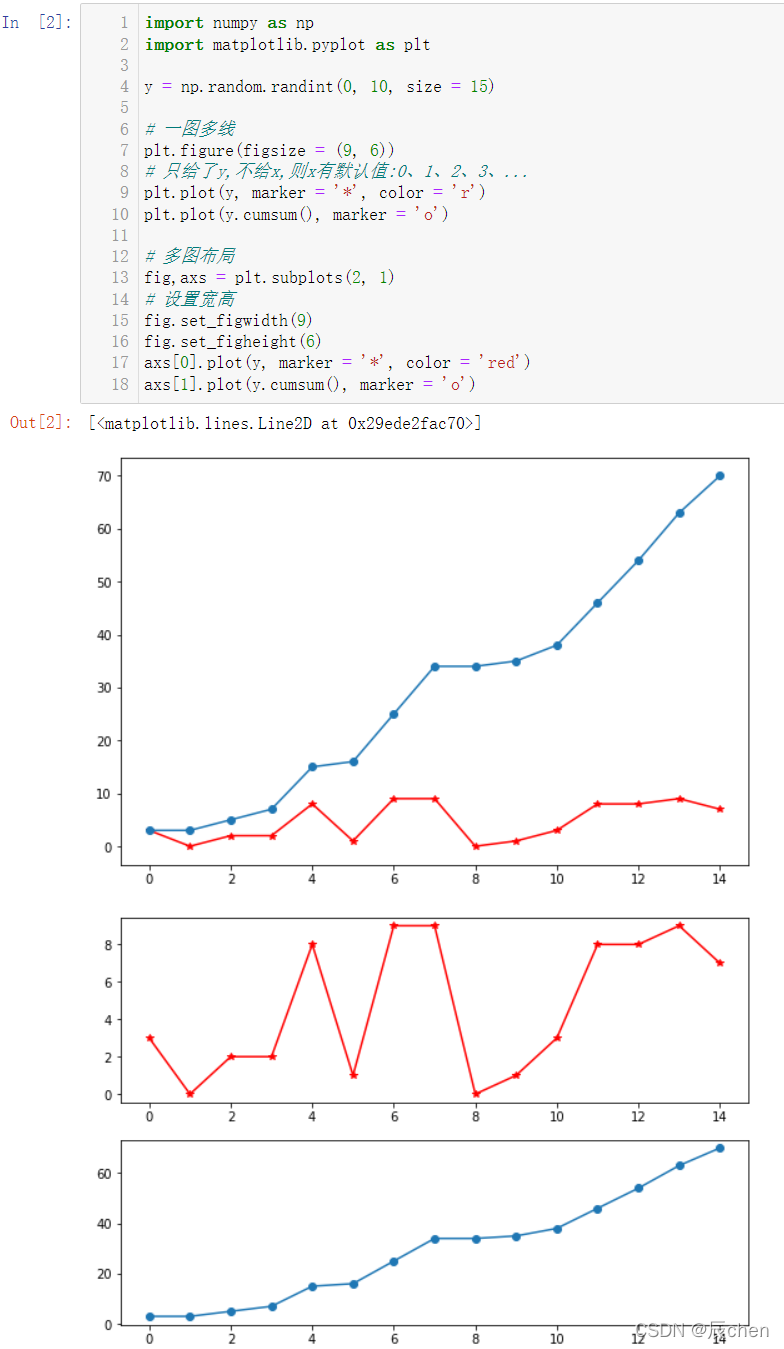Click the 'import matplotlib.pyplot as plt' line
This screenshot has width=784, height=1349.
coord(288,44)
